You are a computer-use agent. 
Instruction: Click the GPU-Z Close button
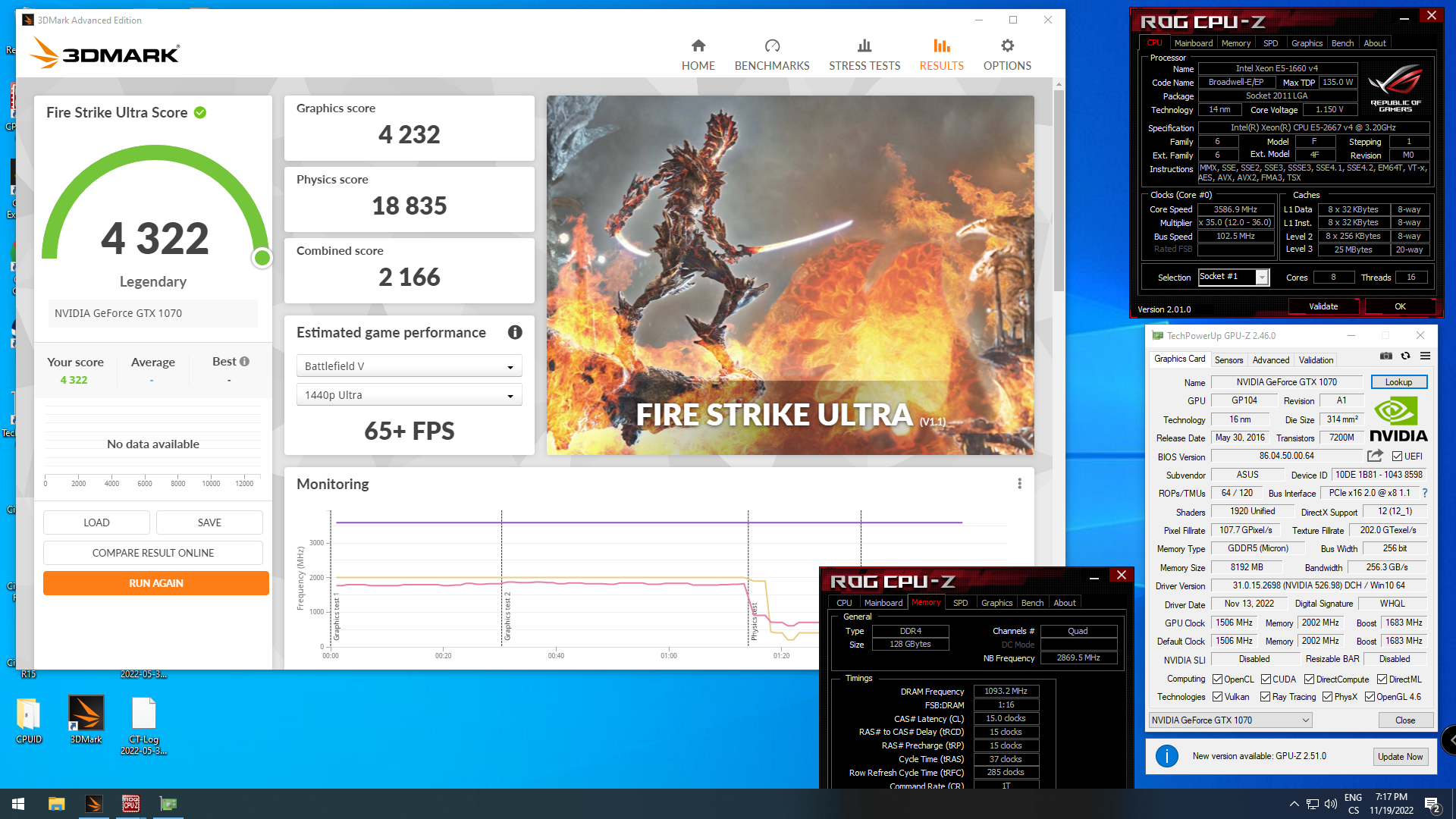1405,720
